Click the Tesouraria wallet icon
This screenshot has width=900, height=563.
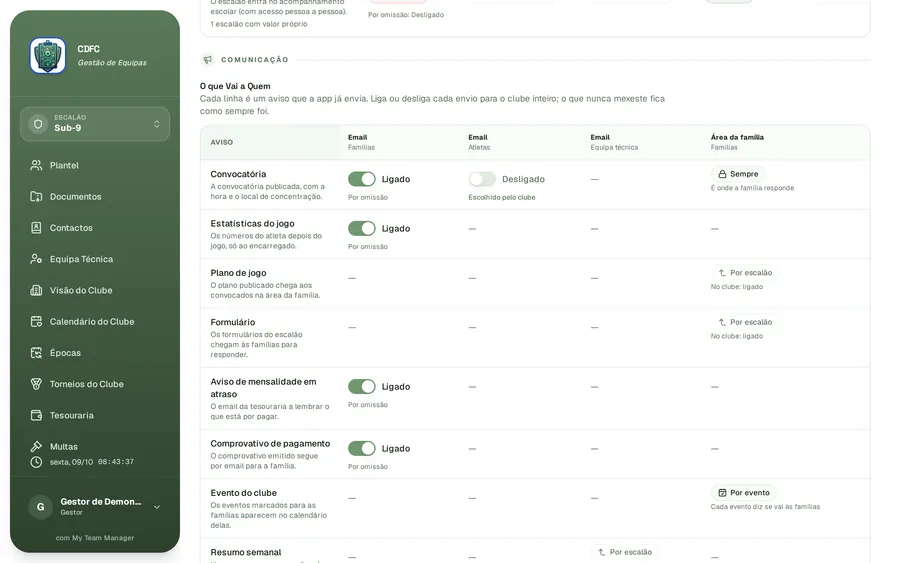36,416
